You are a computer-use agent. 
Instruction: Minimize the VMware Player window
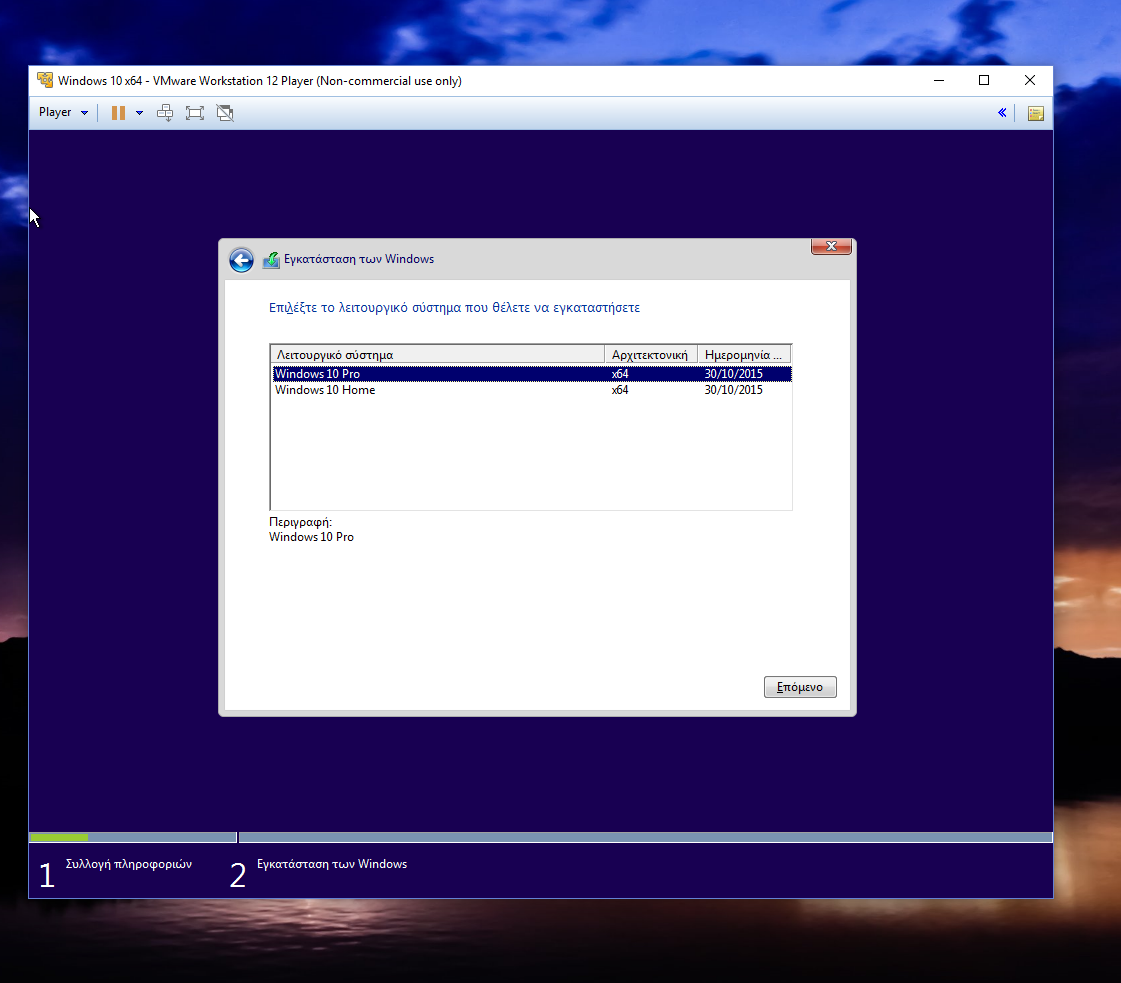[939, 80]
